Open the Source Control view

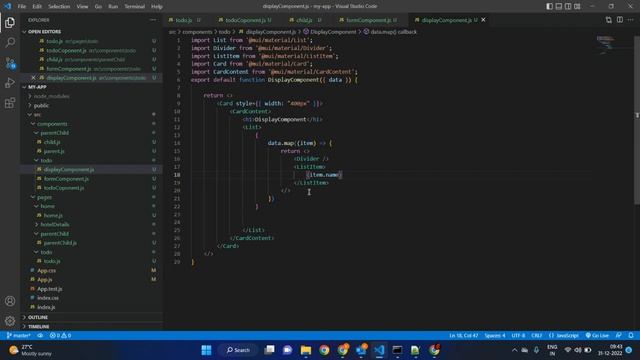click(10, 63)
